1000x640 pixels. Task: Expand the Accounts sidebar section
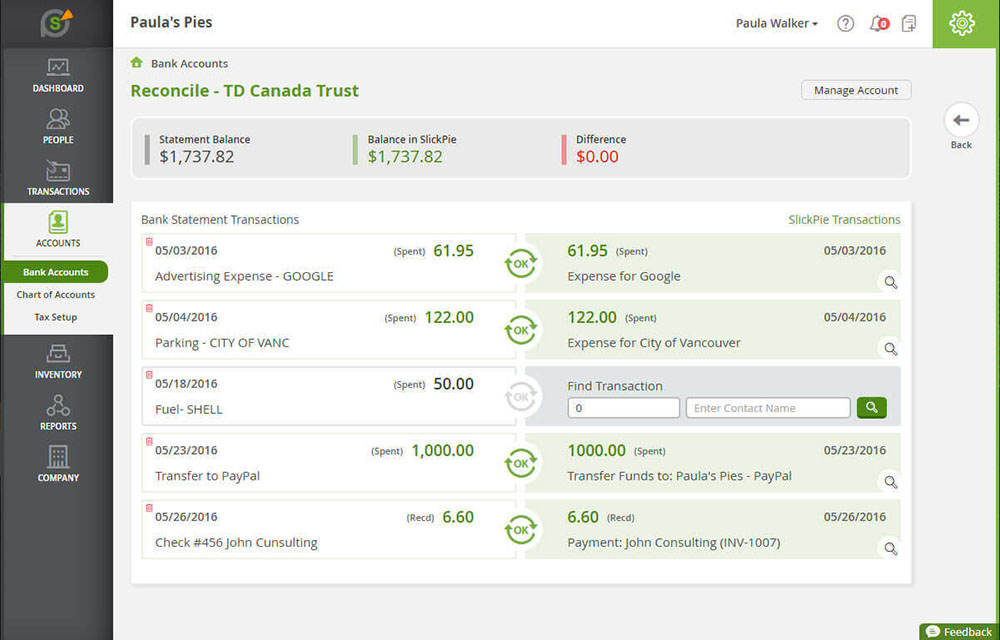(58, 229)
